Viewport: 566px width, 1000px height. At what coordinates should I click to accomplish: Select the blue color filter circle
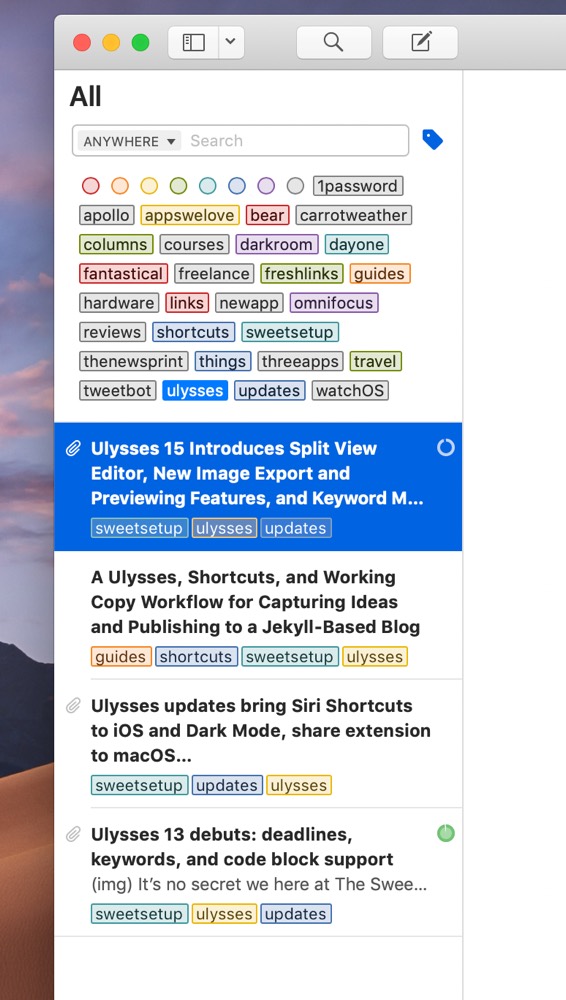(x=237, y=186)
